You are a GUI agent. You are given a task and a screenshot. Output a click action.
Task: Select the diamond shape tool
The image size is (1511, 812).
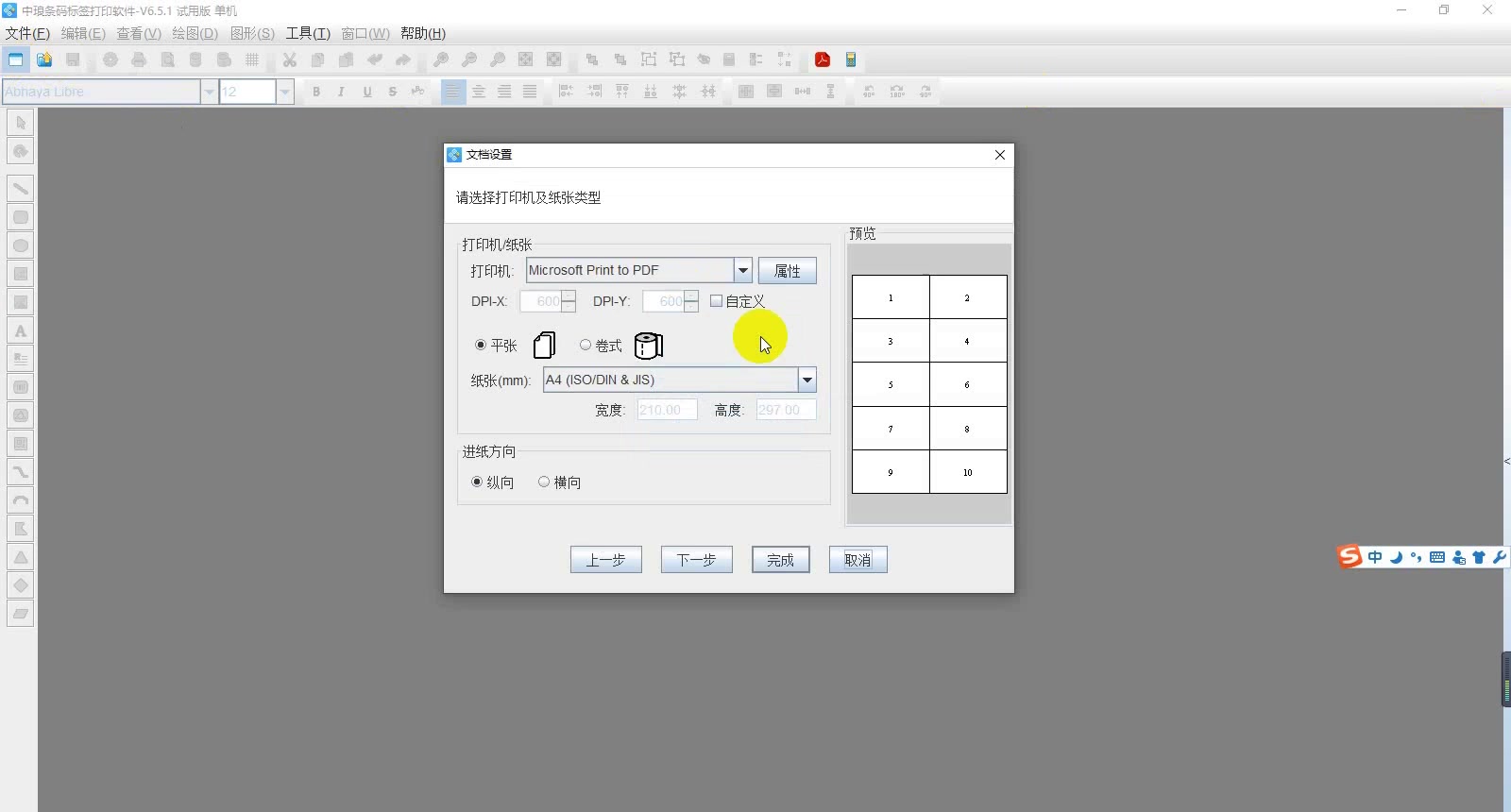[x=21, y=585]
